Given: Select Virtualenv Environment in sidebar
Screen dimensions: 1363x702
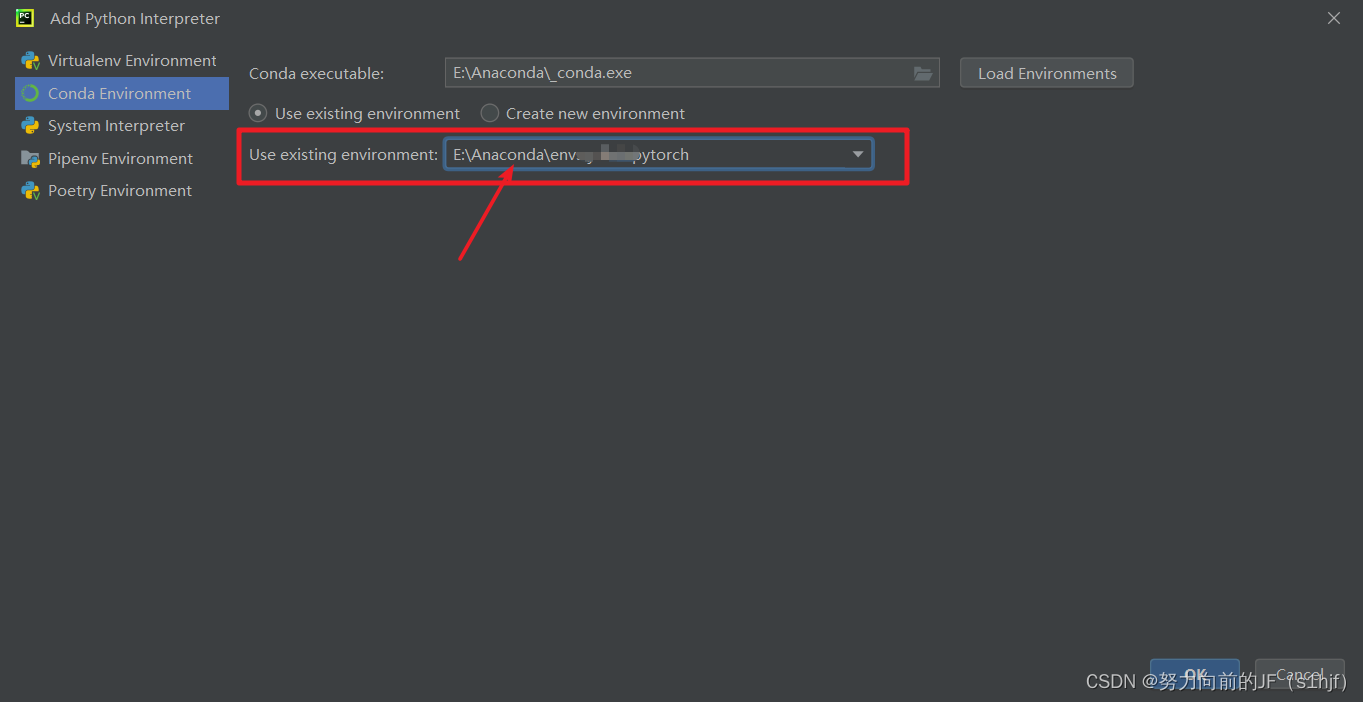Looking at the screenshot, I should click(122, 61).
